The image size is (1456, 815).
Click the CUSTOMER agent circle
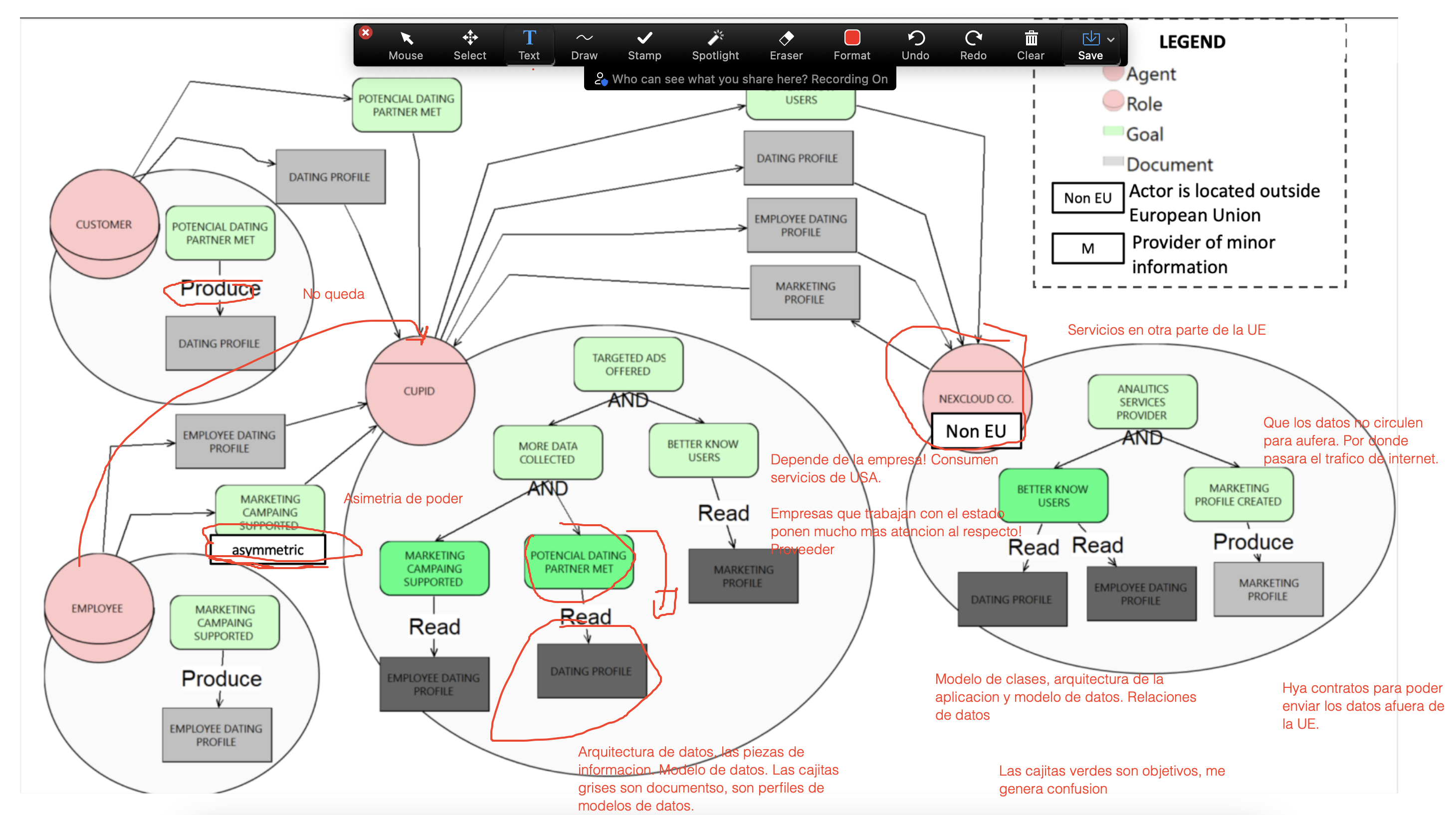(x=104, y=224)
